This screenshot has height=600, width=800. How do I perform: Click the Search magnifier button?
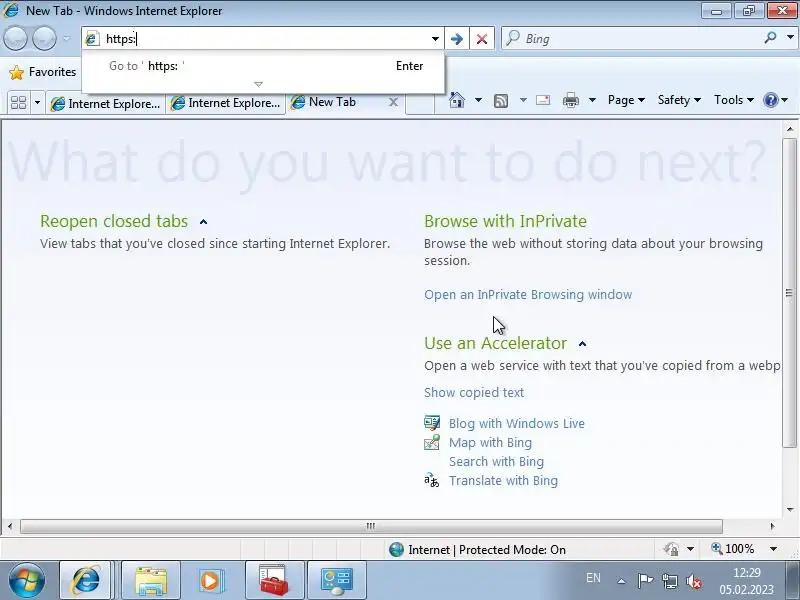pyautogui.click(x=770, y=37)
